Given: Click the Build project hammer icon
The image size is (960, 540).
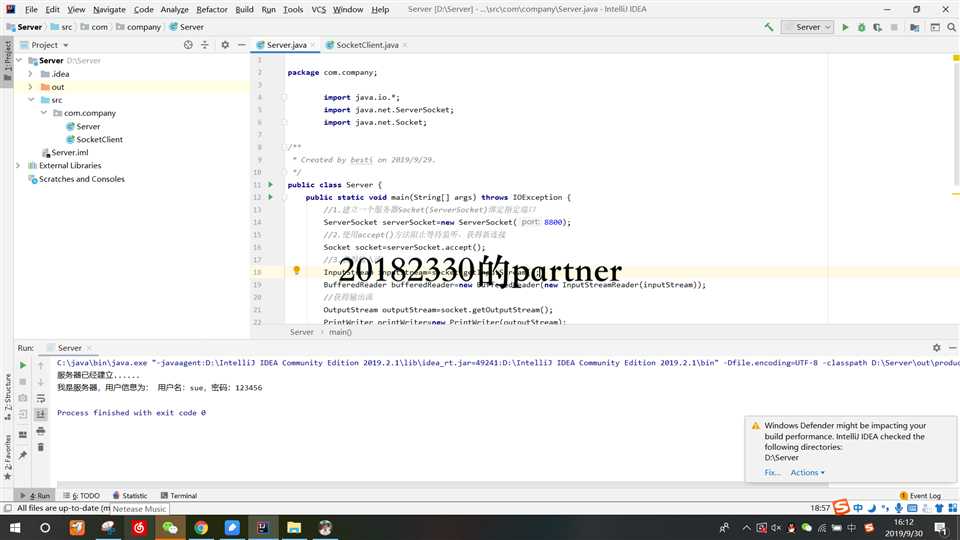Looking at the screenshot, I should [x=768, y=27].
